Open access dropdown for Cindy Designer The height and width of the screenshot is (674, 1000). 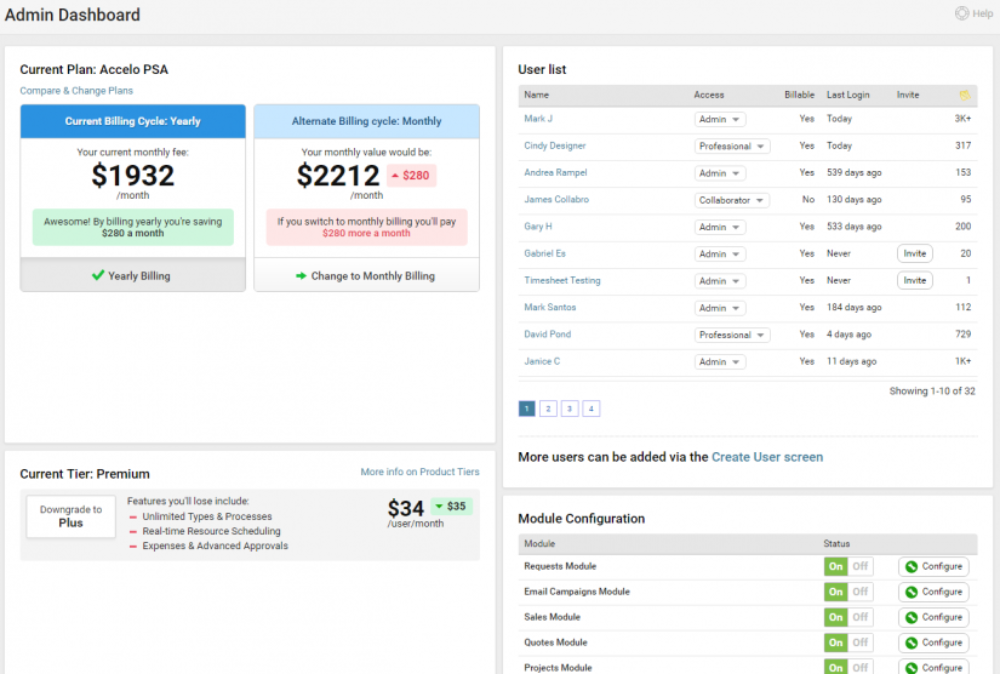click(732, 146)
